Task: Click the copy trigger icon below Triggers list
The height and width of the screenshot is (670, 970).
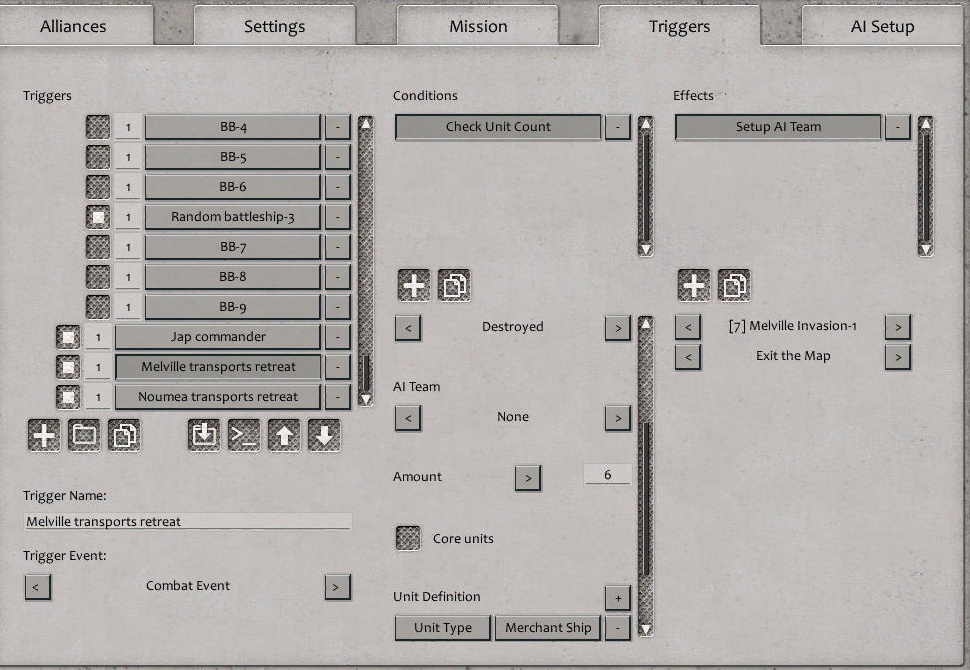Action: [x=124, y=436]
